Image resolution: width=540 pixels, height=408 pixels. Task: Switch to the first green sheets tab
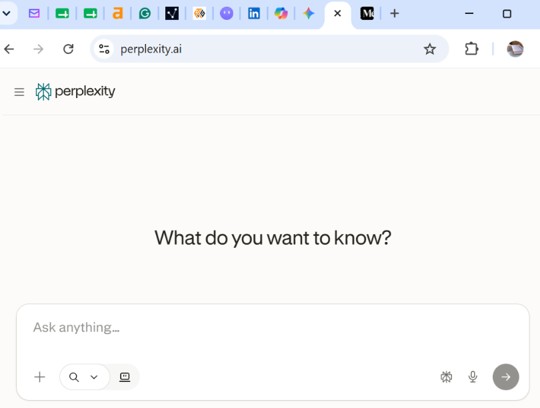click(x=62, y=13)
